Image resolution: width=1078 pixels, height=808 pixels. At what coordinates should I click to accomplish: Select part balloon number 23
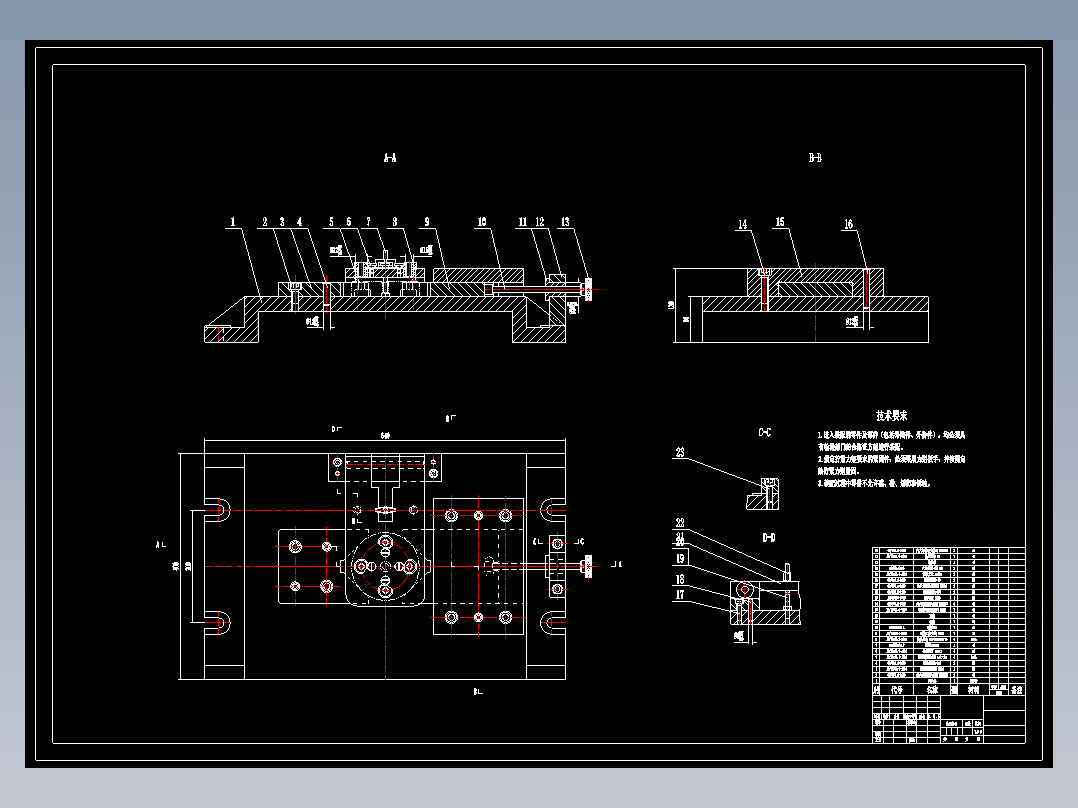point(680,452)
